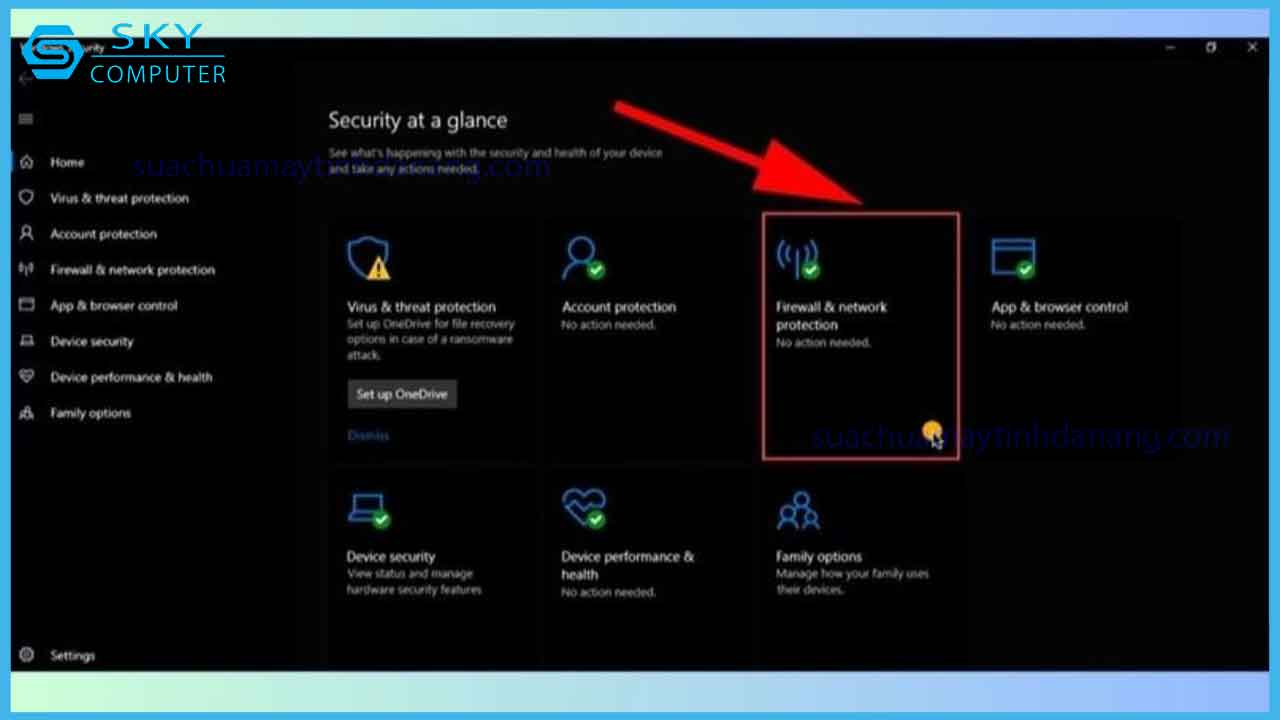Open the Family options people icon tile

click(797, 510)
